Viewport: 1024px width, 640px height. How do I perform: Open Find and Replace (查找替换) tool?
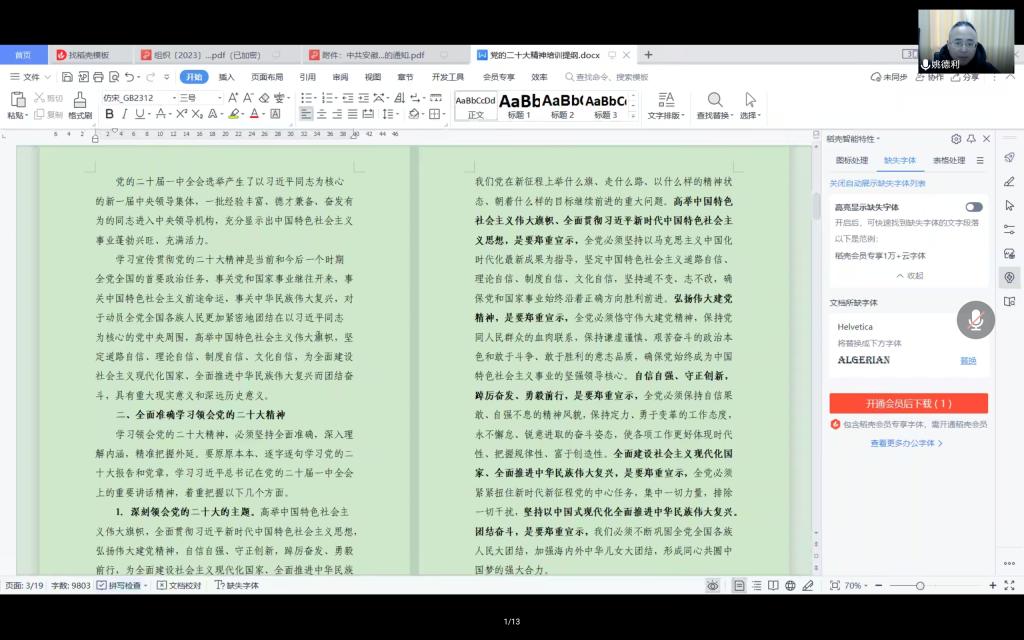(714, 105)
